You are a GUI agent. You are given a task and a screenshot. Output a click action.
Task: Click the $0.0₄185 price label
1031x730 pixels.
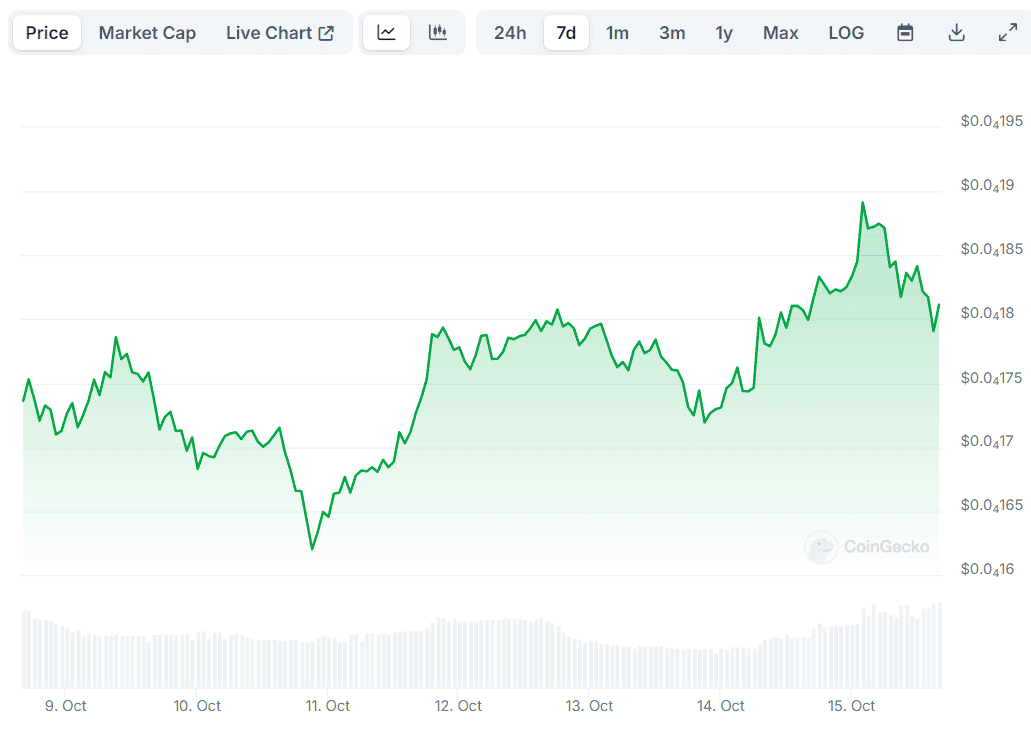[x=992, y=249]
